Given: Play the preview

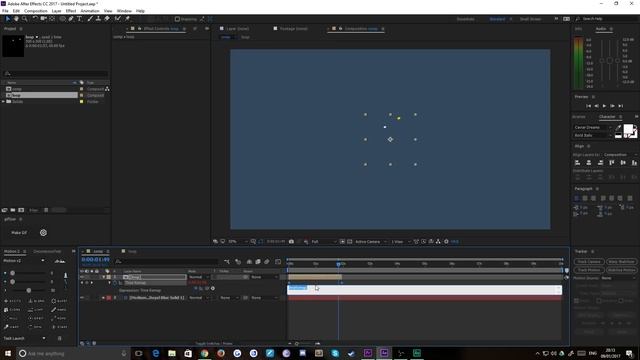Looking at the screenshot, I should click(604, 106).
